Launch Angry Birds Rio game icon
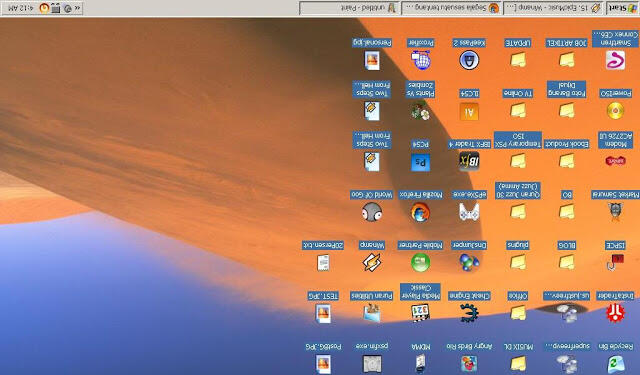 pyautogui.click(x=469, y=364)
